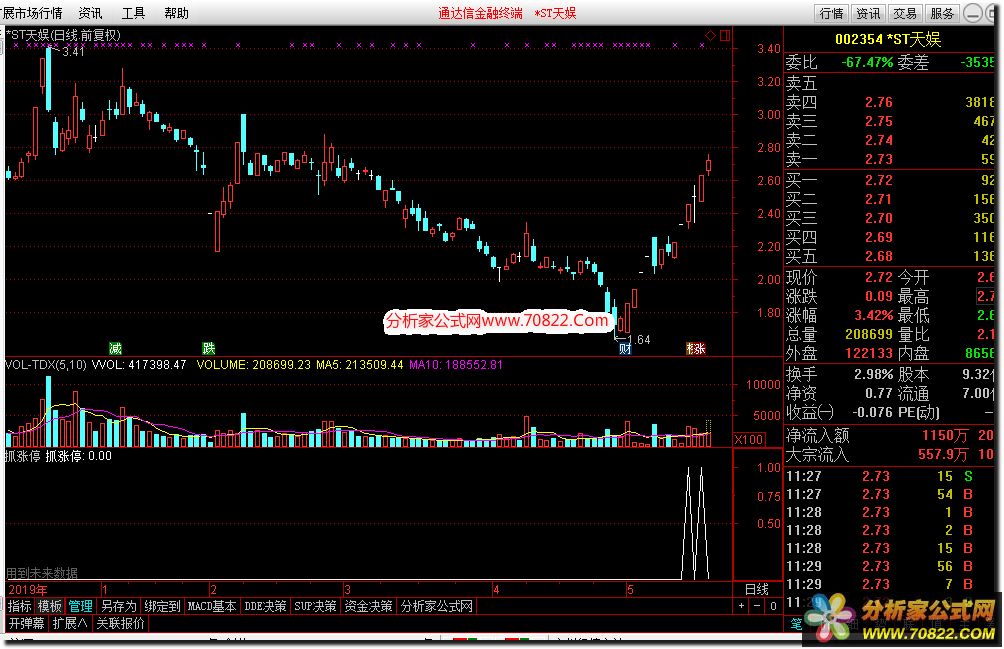Click the 另存为 tab
This screenshot has height=649, width=1004.
coord(119,606)
